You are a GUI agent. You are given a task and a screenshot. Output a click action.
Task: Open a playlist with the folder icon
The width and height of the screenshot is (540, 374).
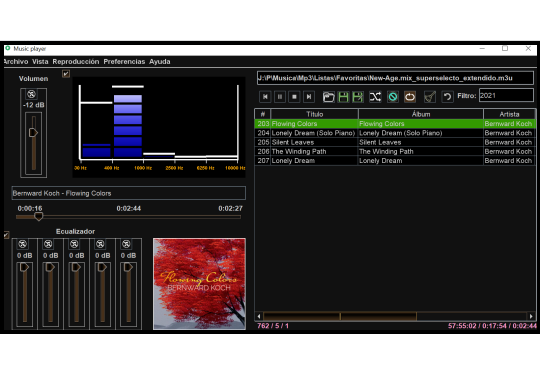pos(329,97)
